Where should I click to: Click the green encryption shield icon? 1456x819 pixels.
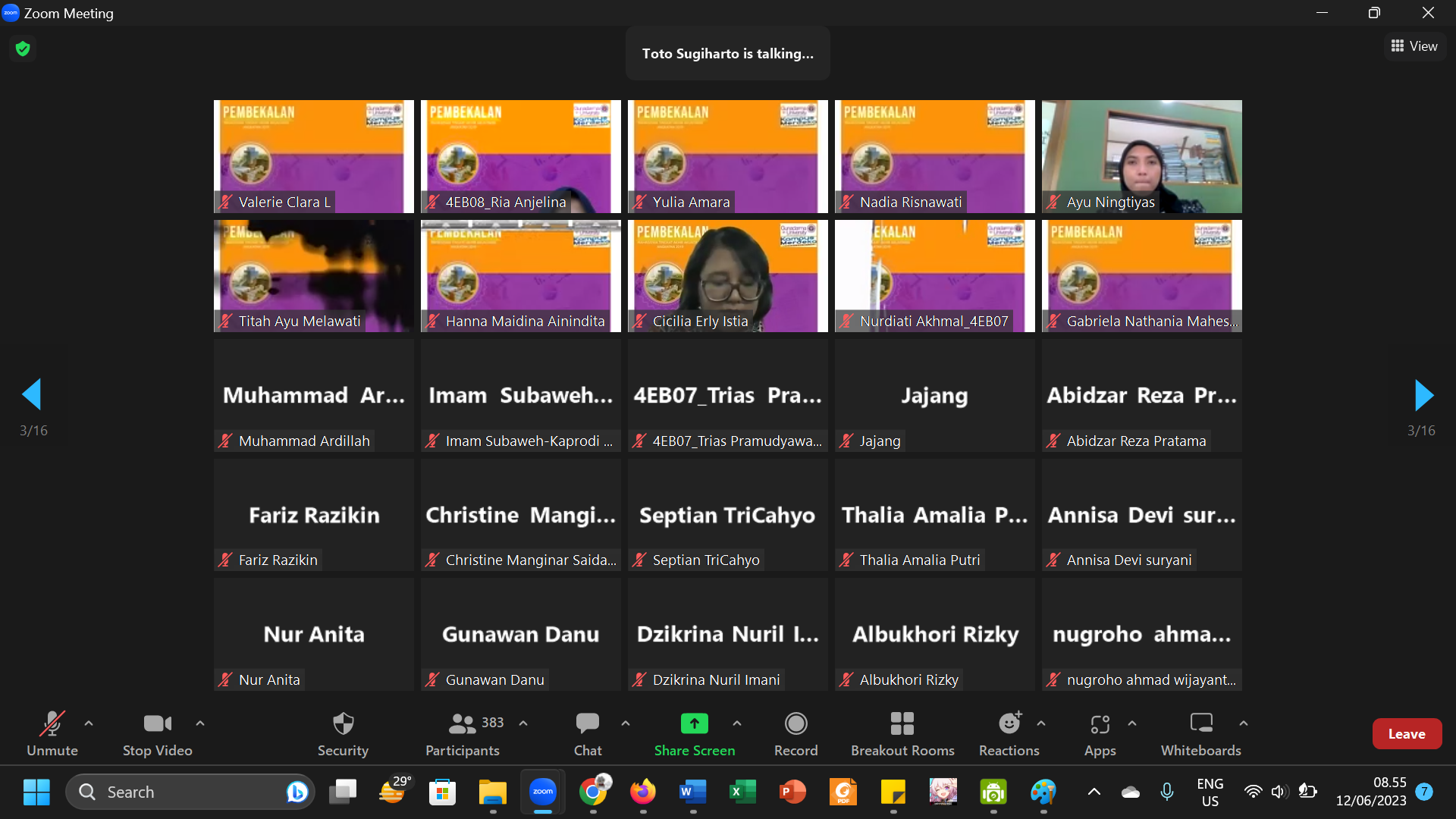pos(23,49)
